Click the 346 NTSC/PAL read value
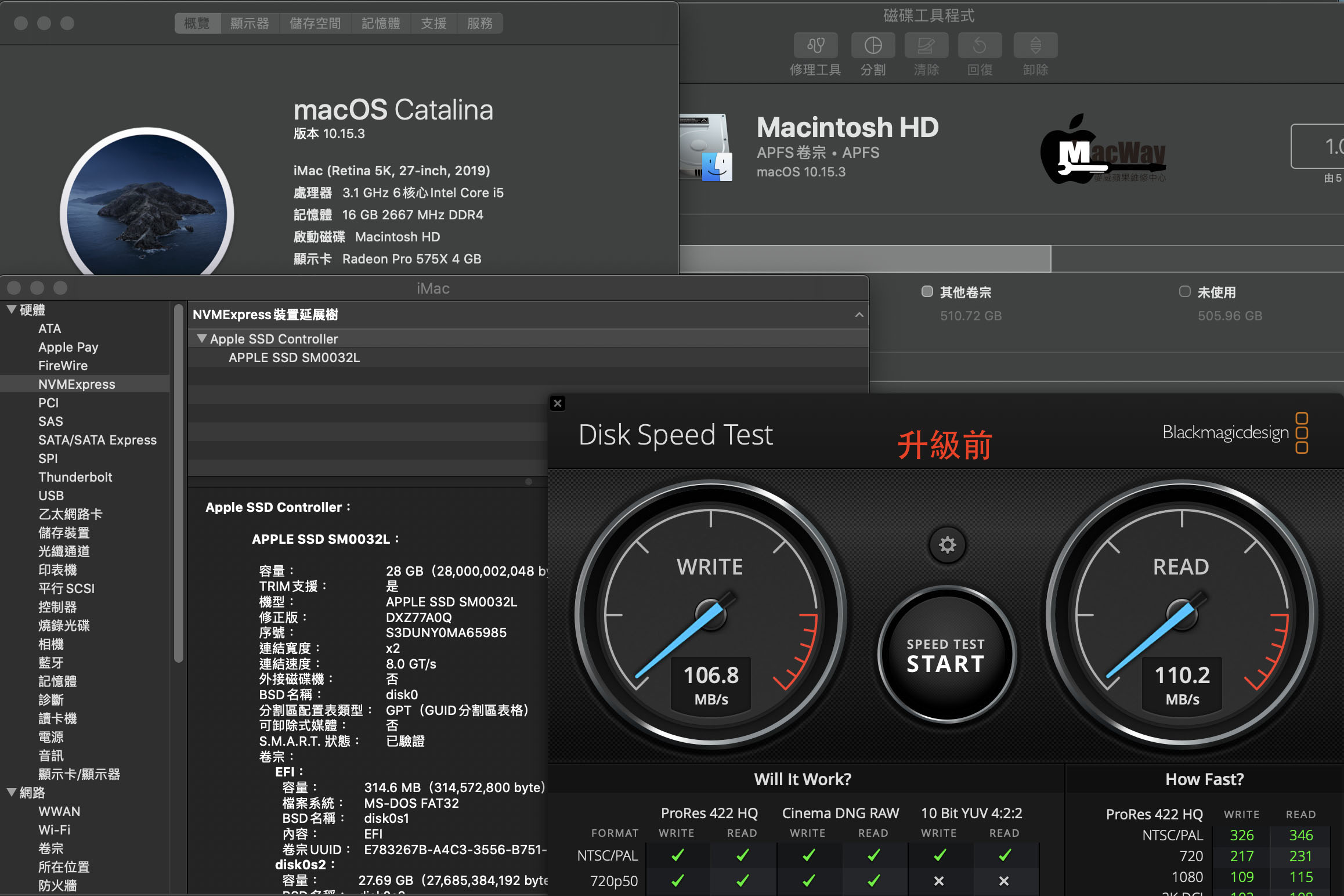The image size is (1344, 896). [x=1301, y=835]
